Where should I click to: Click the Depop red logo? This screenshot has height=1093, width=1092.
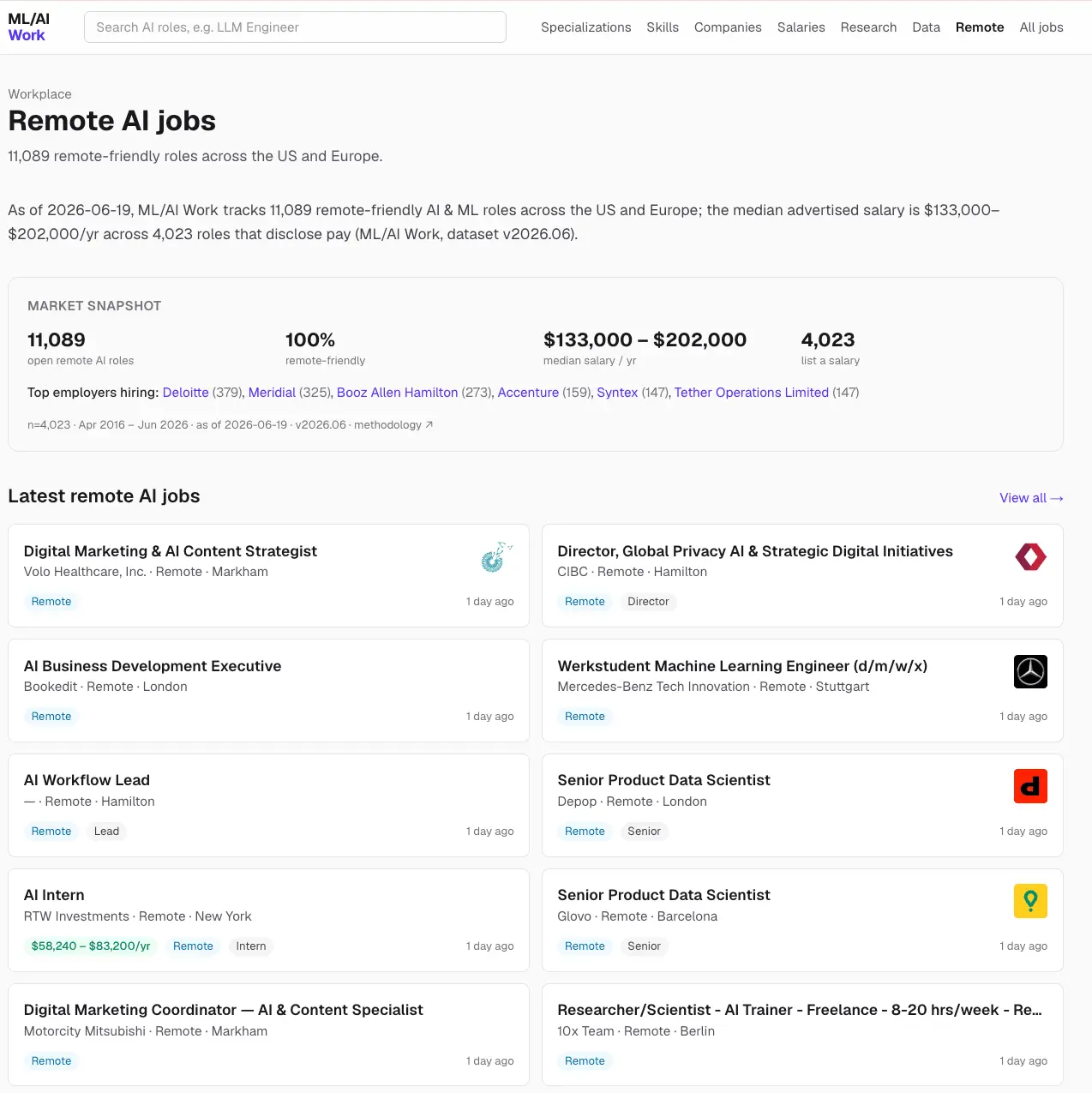[x=1030, y=786]
